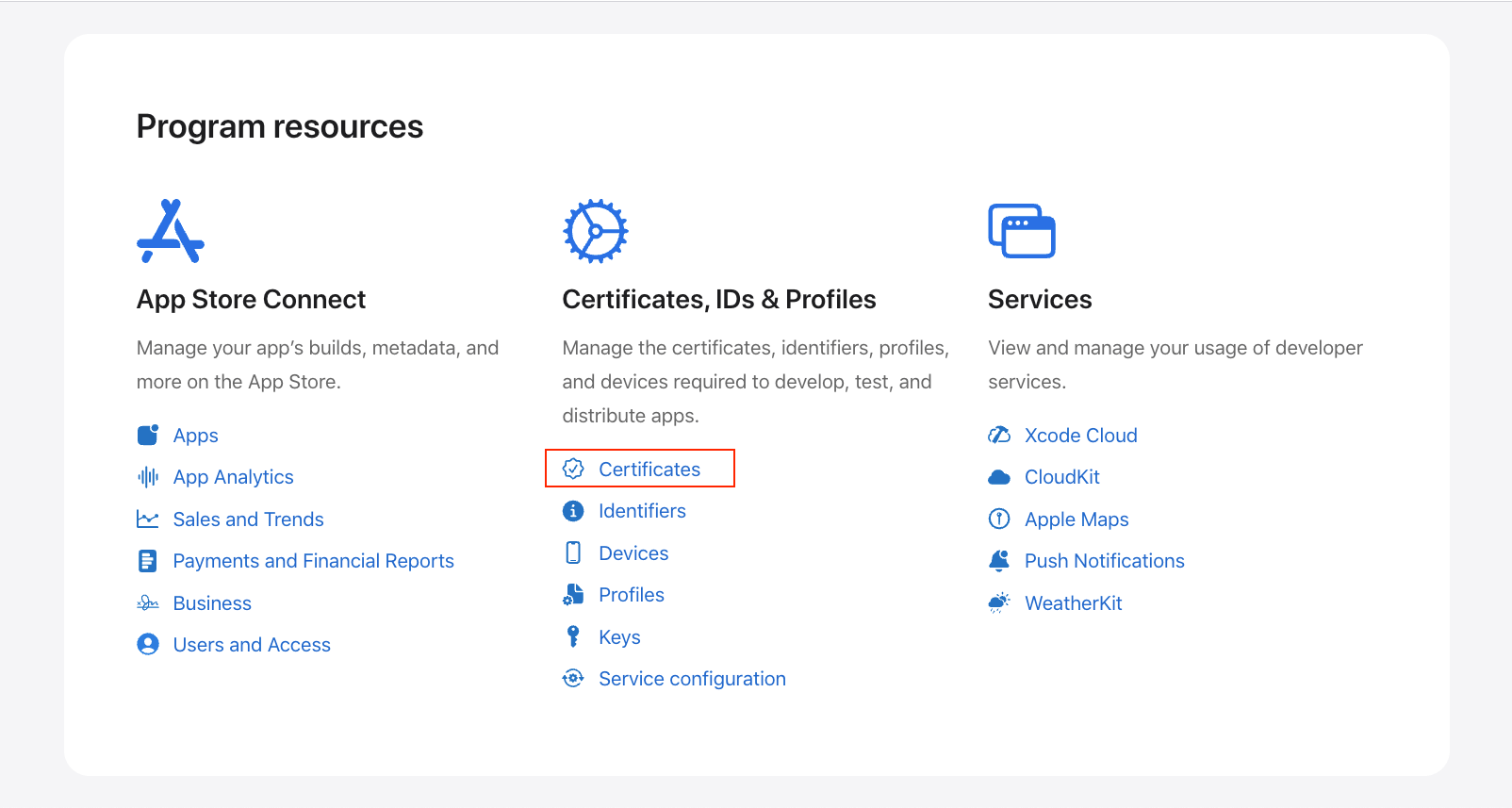
Task: Open Payments and Financial Reports link
Action: point(314,561)
